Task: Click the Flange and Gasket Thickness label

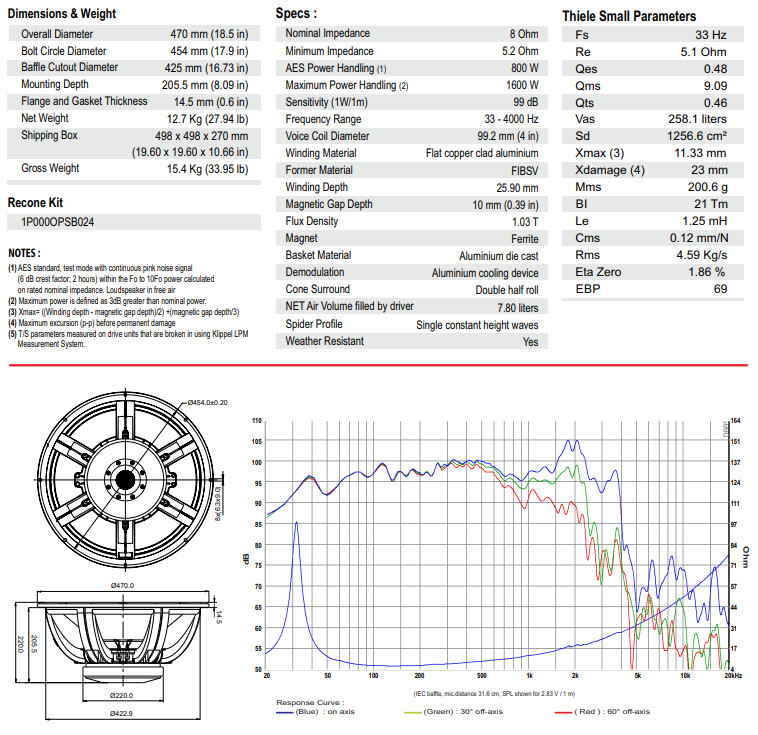Action: (84, 101)
